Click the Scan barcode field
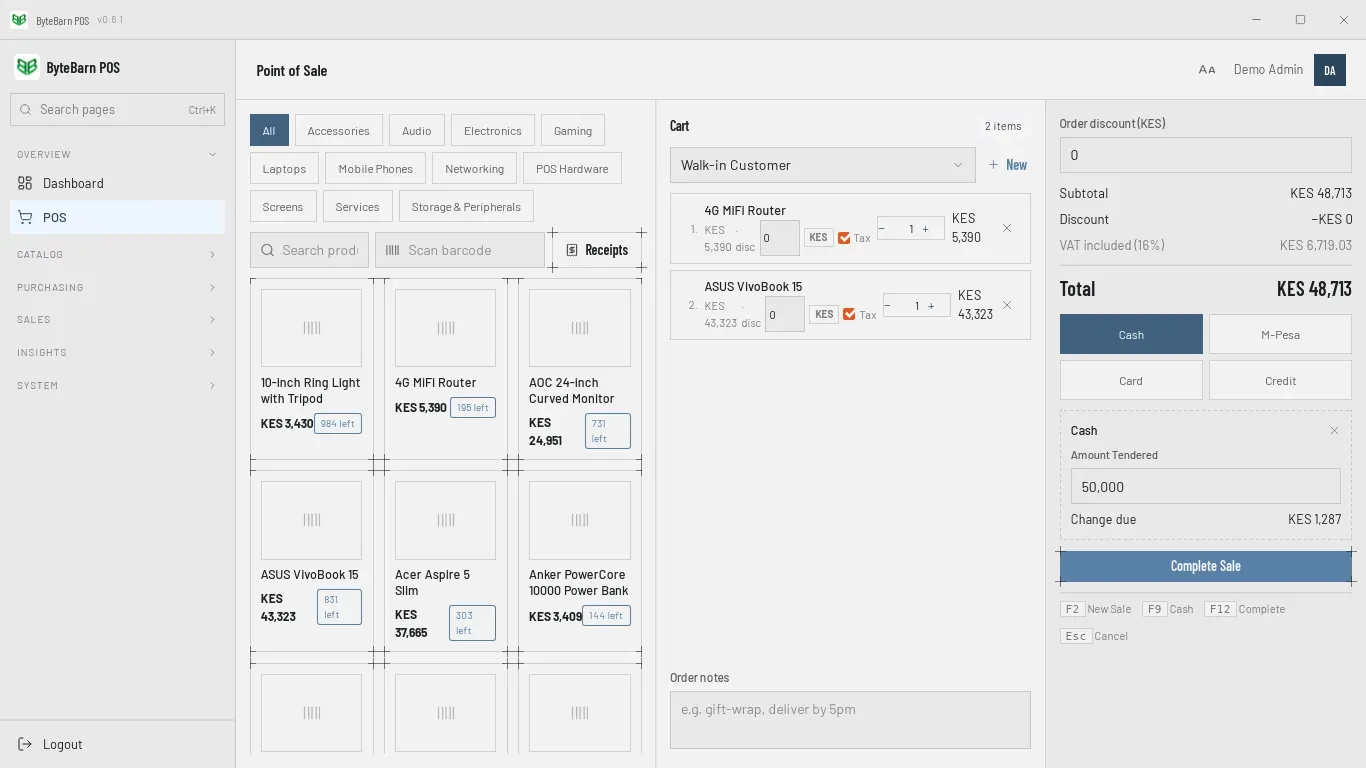 coord(460,250)
